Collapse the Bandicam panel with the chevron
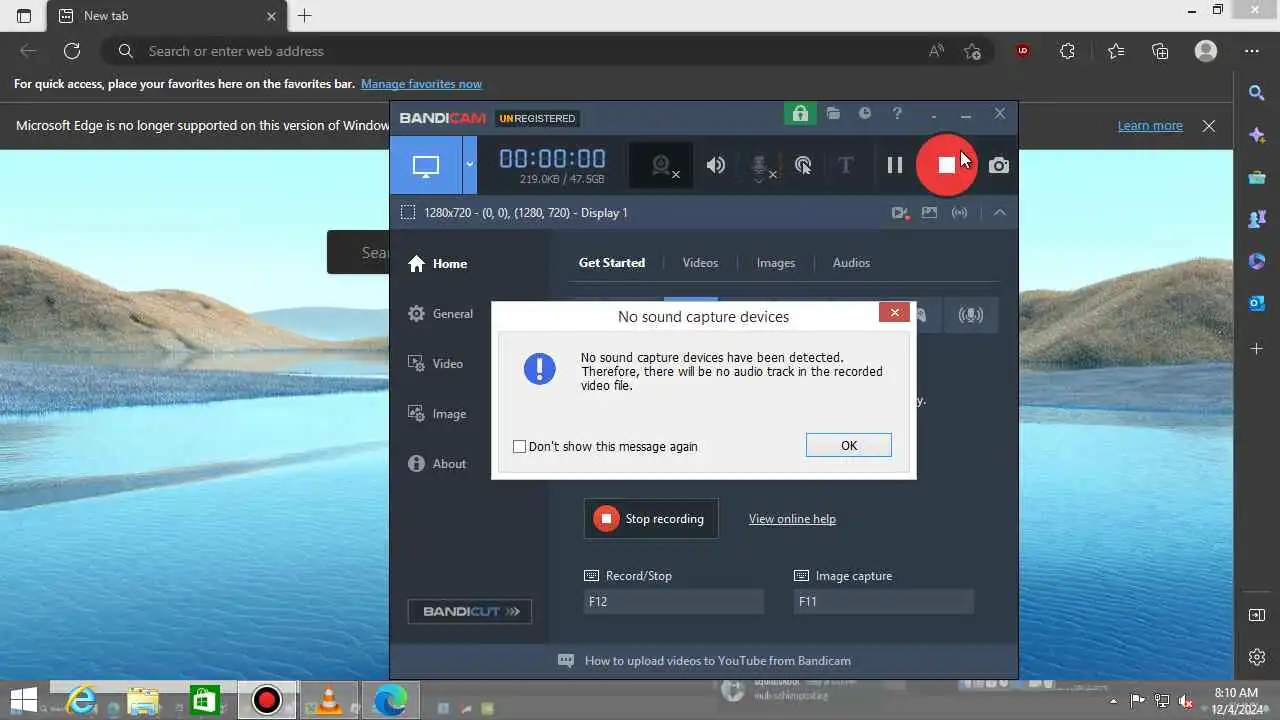1280x720 pixels. click(x=999, y=212)
